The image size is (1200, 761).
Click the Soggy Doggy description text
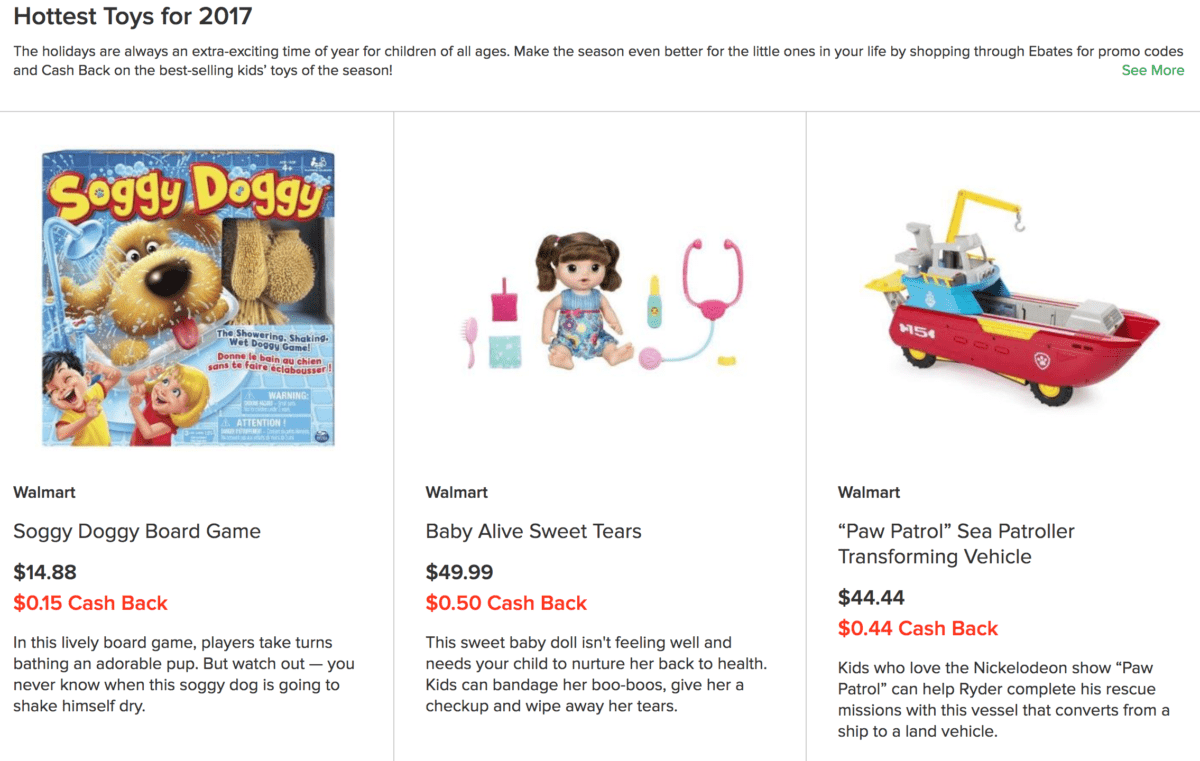(184, 675)
